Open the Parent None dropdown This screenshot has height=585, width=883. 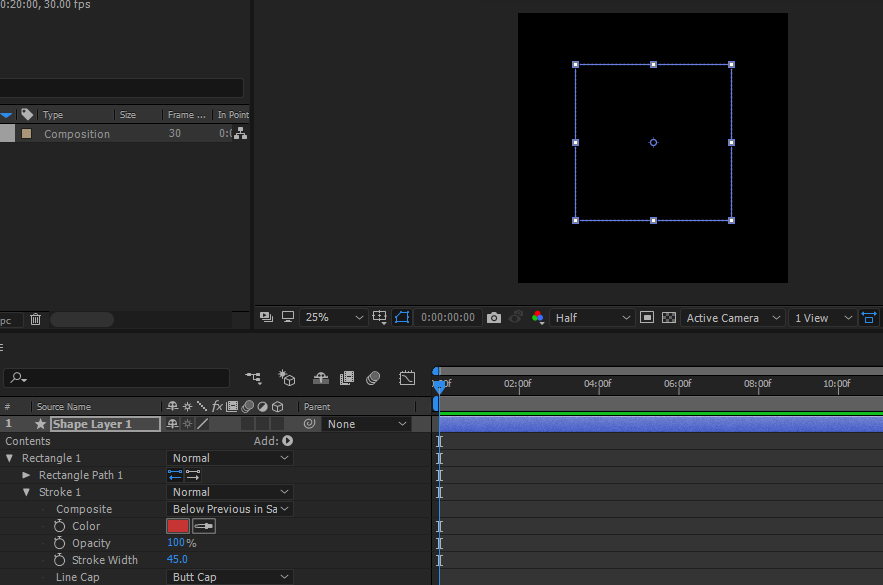[x=367, y=424]
